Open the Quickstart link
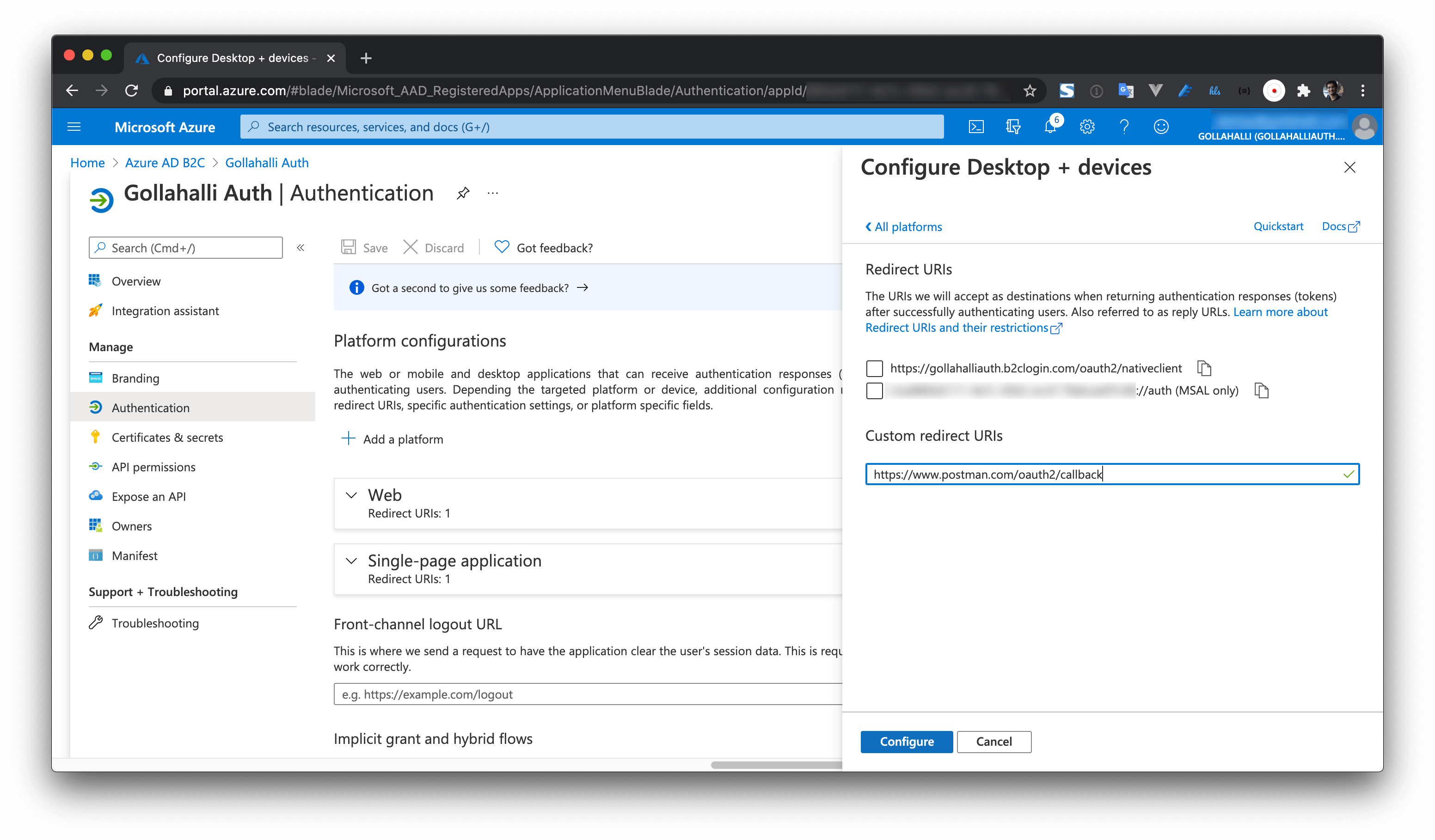The height and width of the screenshot is (840, 1435). [x=1278, y=226]
